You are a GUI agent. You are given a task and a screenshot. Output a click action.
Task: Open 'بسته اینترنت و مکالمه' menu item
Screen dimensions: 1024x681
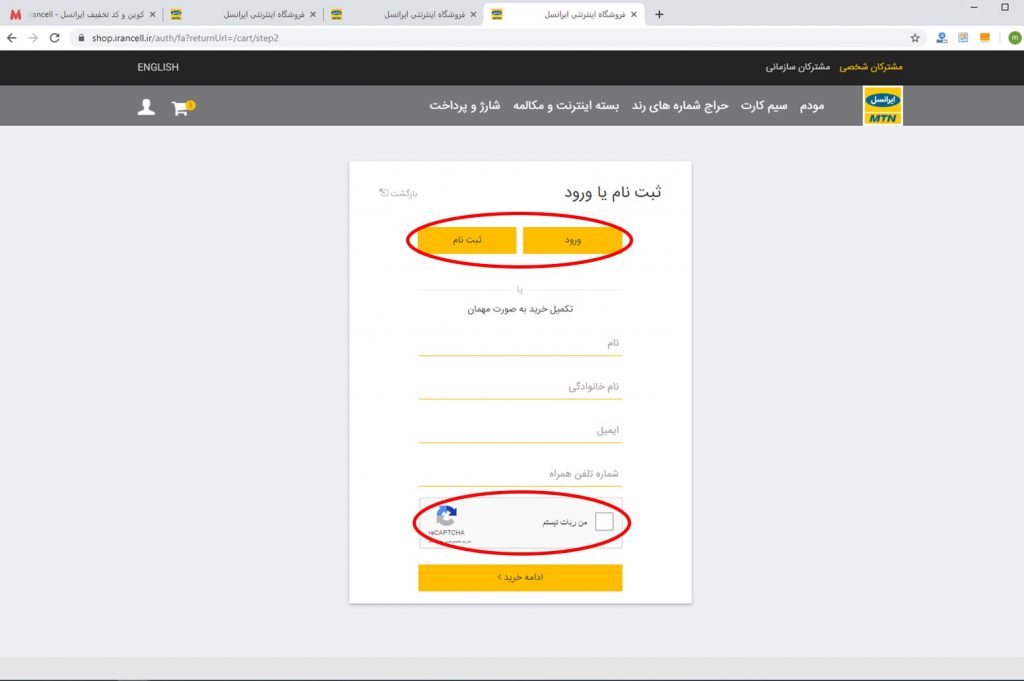[566, 106]
